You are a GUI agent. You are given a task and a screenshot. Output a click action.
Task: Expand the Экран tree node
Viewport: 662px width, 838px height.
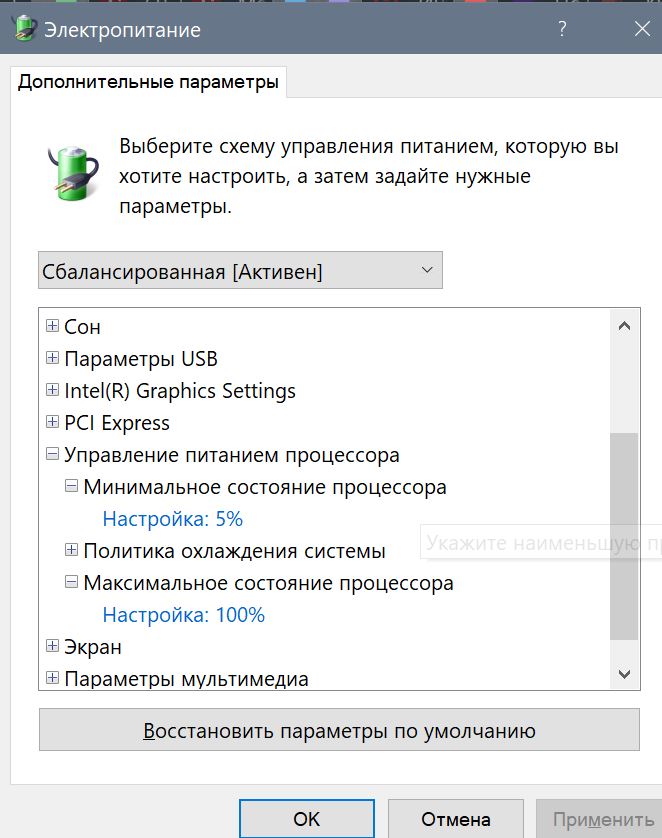pos(52,647)
